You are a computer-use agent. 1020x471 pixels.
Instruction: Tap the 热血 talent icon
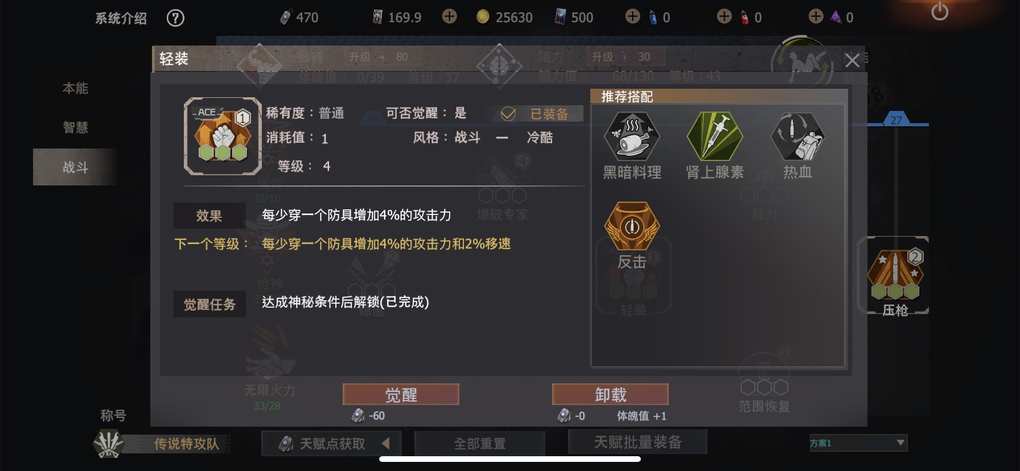click(798, 135)
